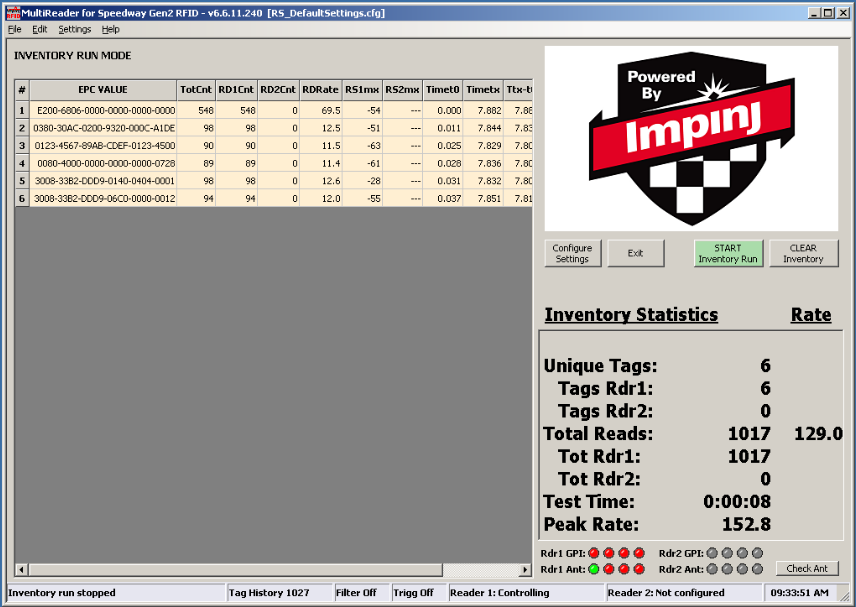Viewport: 856px width, 607px height.
Task: Click 'Trigg Off' in the status bar
Action: coord(413,593)
